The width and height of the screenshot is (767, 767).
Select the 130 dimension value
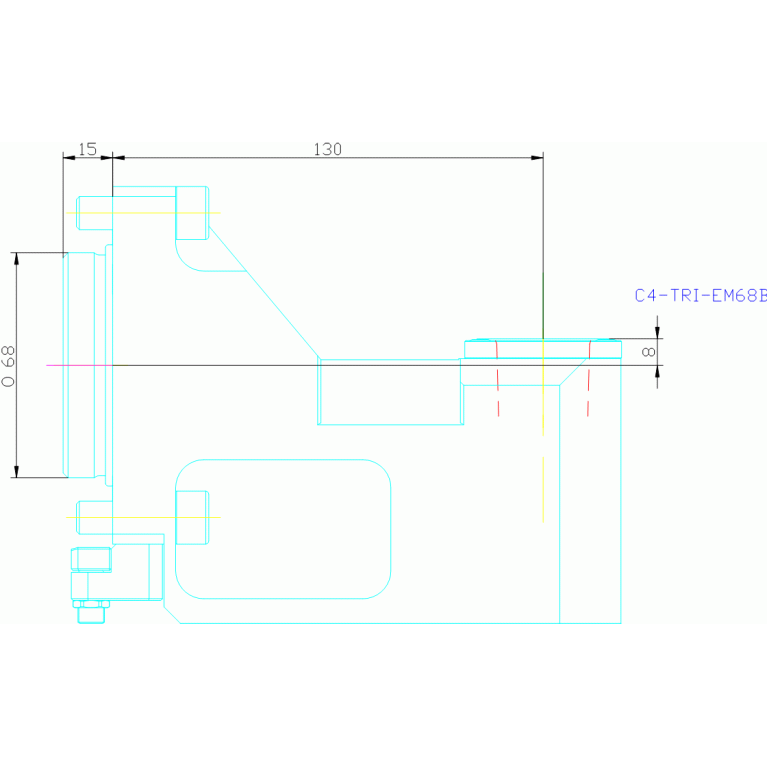327,149
